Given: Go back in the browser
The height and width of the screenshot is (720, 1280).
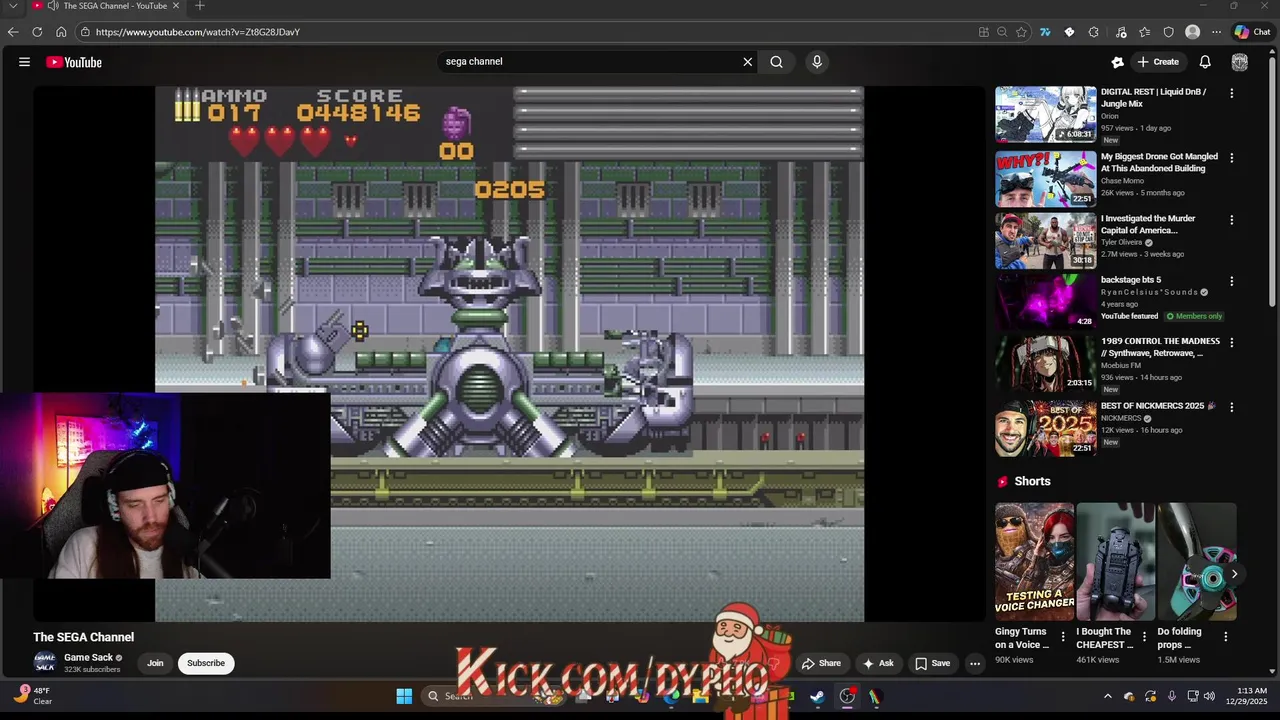Looking at the screenshot, I should 13,32.
